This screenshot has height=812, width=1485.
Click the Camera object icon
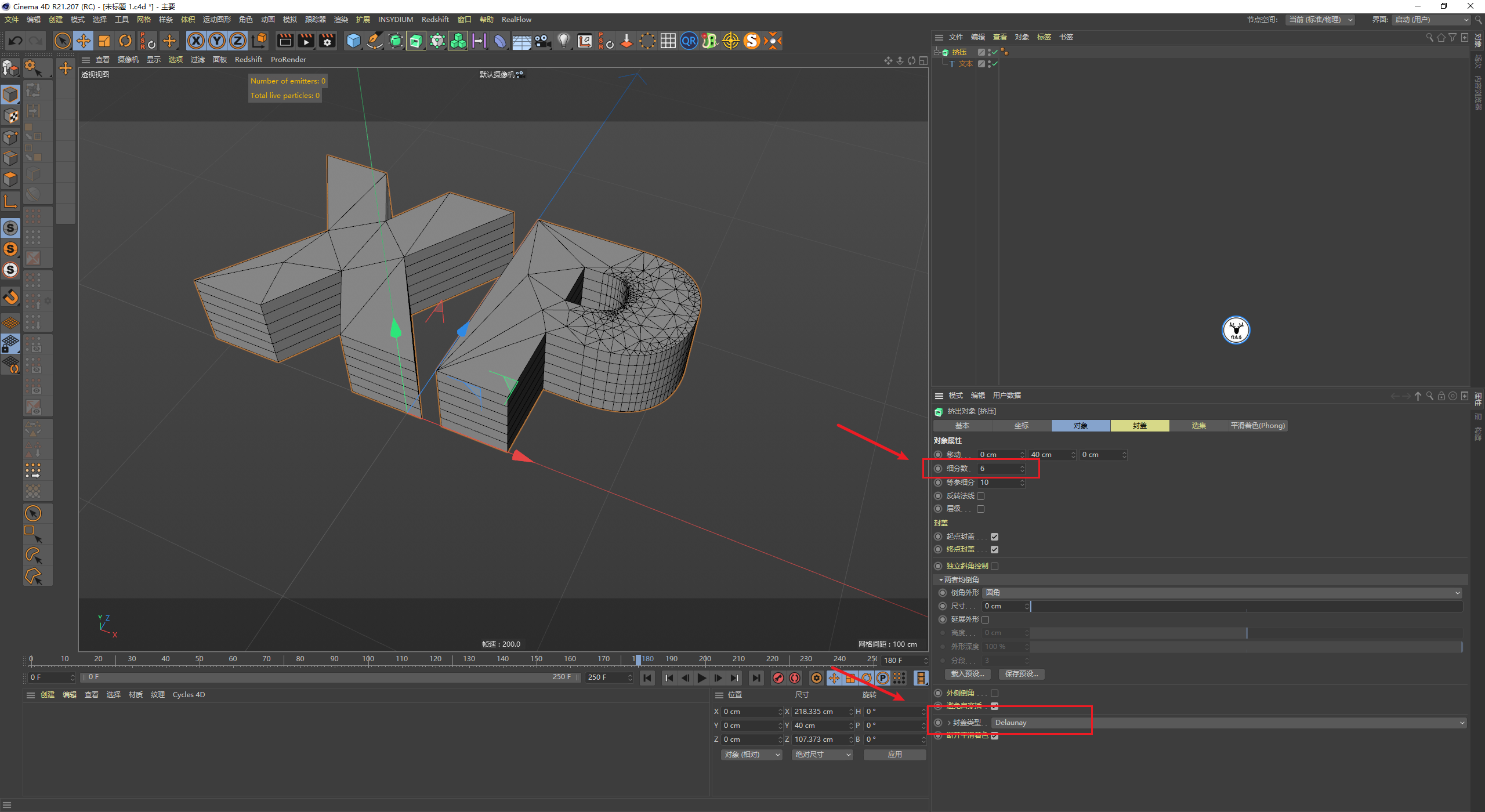coord(542,41)
